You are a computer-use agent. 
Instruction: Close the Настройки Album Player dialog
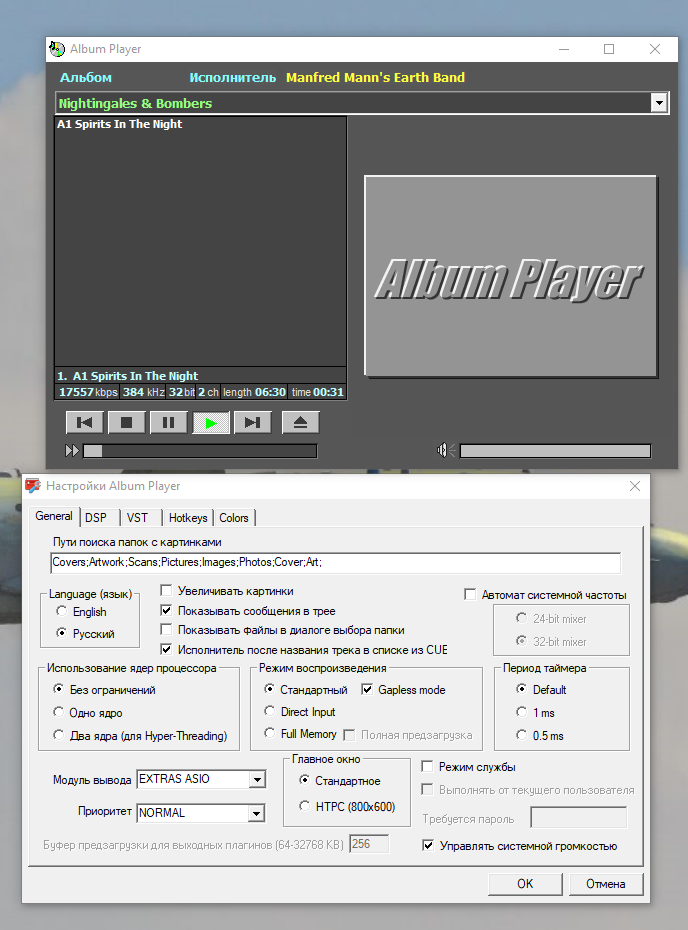click(635, 486)
